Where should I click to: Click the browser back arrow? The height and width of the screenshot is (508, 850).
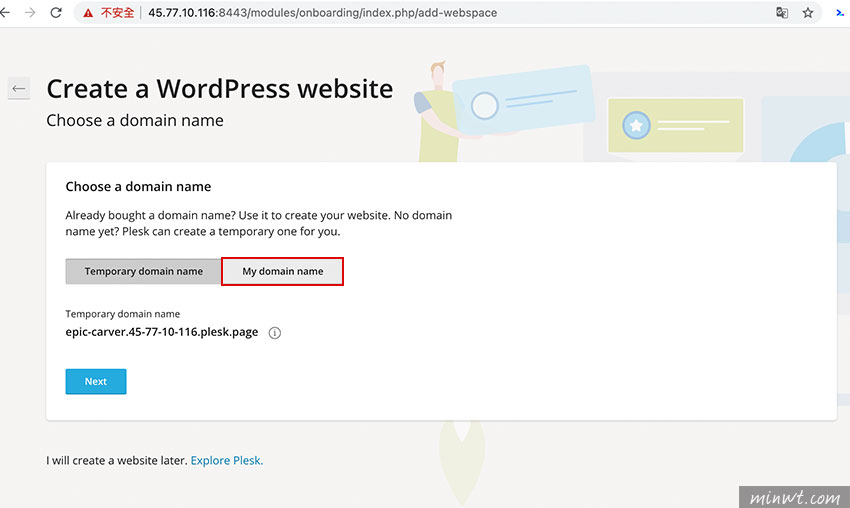tap(5, 12)
